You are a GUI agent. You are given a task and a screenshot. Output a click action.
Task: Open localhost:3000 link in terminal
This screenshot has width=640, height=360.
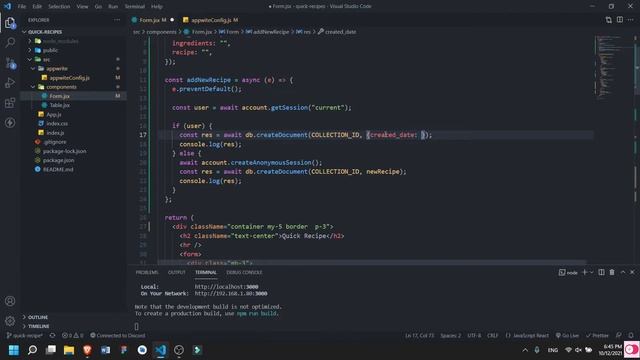[226, 287]
